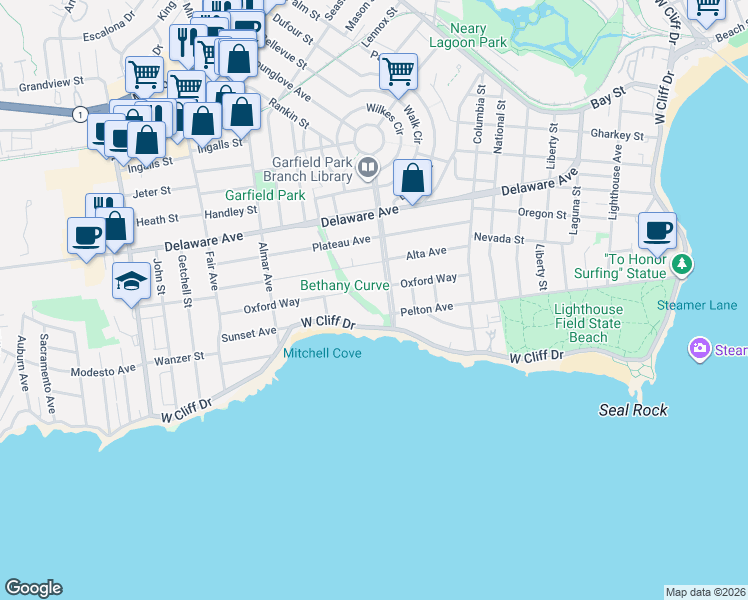Click the Pelton Ave street label

pyautogui.click(x=426, y=310)
